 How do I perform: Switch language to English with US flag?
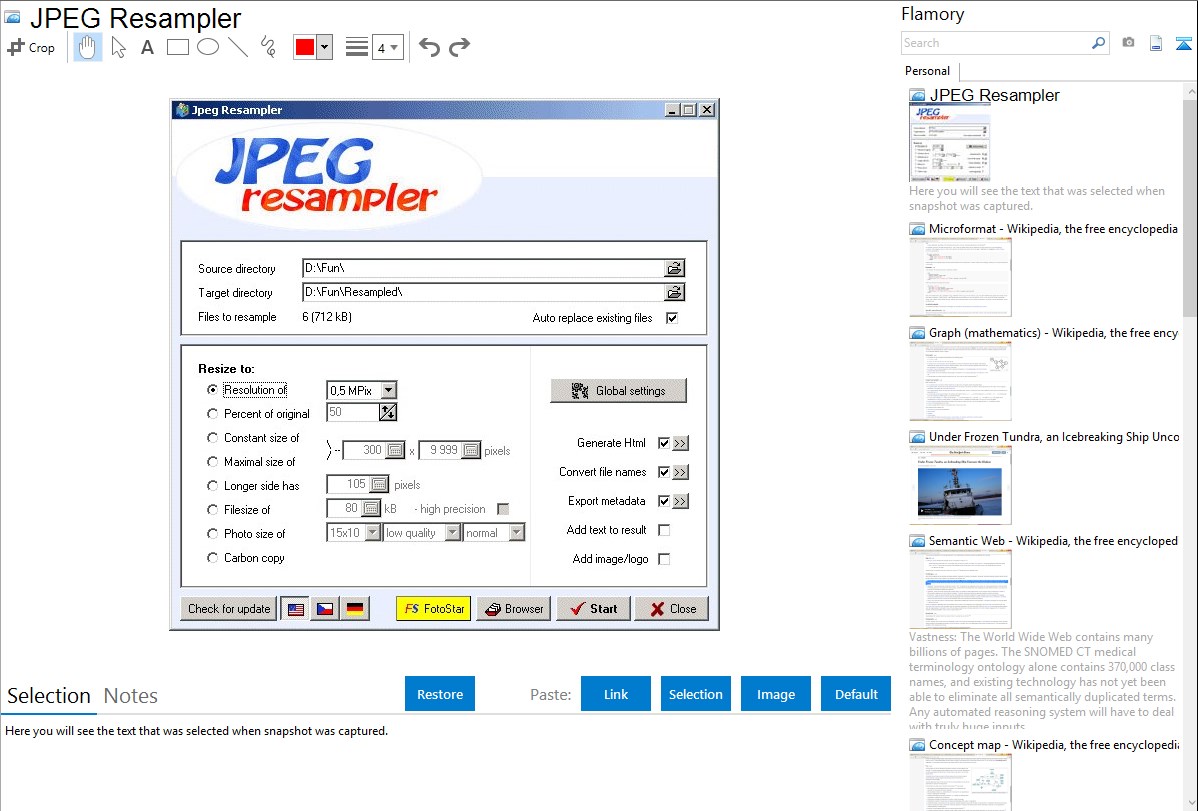pos(296,609)
